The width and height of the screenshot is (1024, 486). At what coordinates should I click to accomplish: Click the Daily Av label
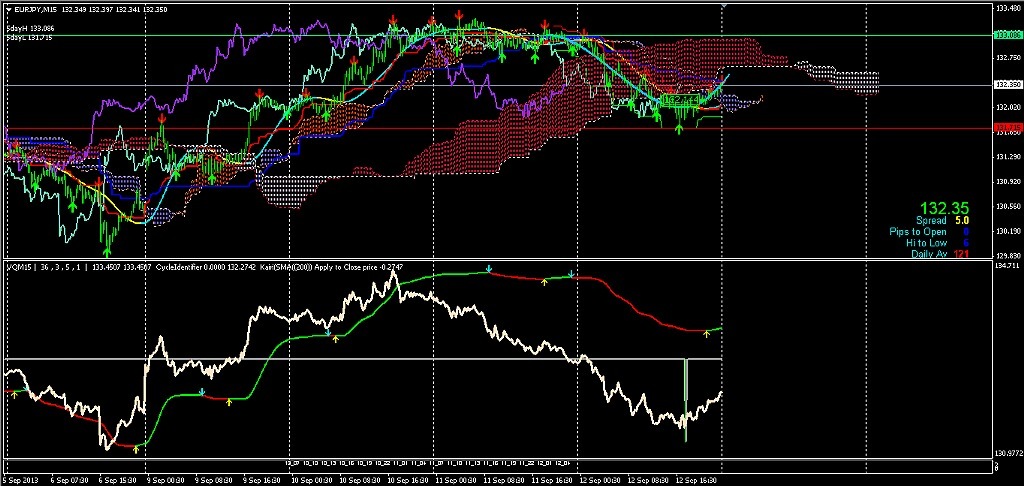[929, 253]
